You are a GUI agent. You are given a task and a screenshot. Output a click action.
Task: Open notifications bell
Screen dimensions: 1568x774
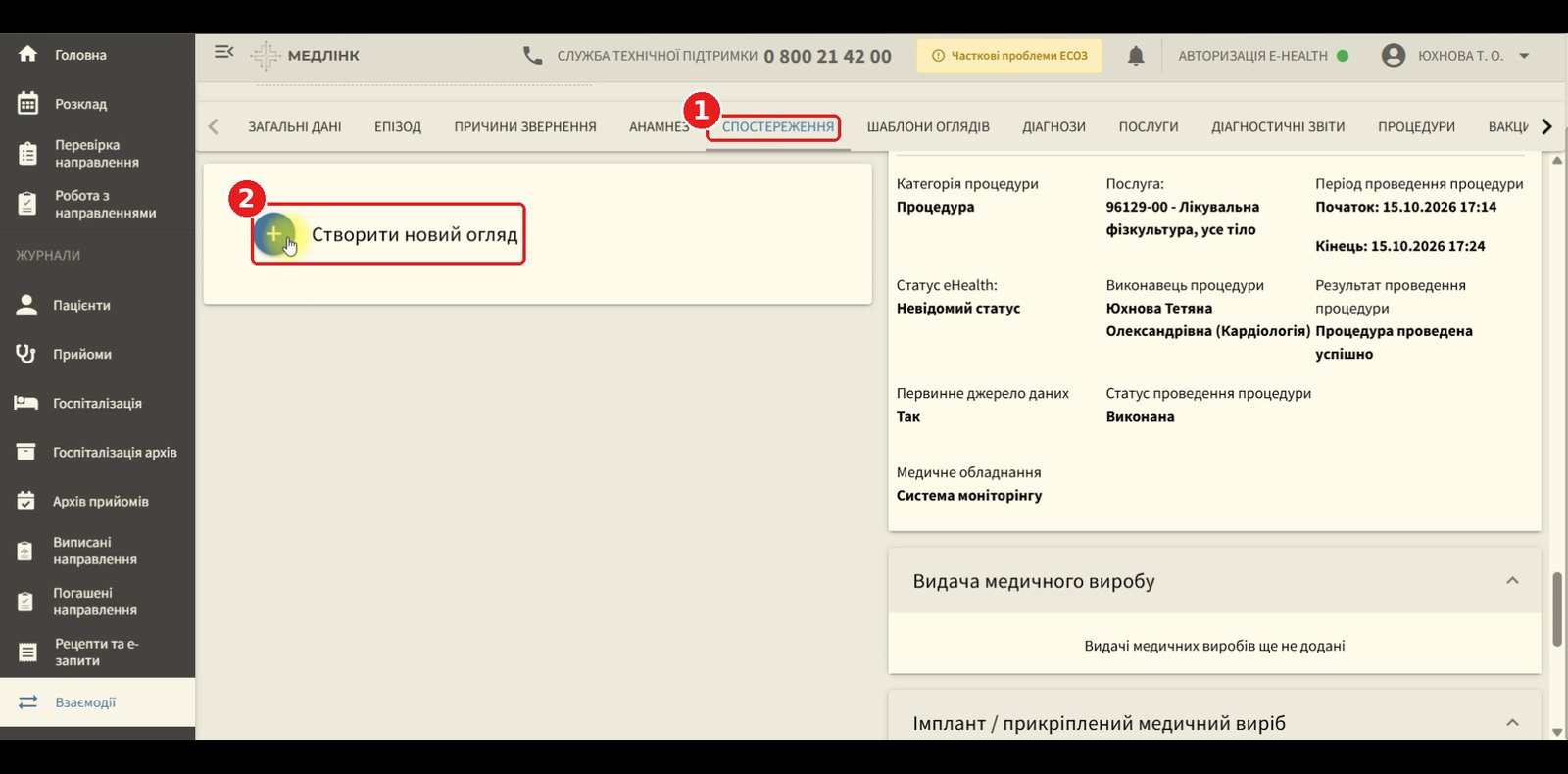point(1136,56)
